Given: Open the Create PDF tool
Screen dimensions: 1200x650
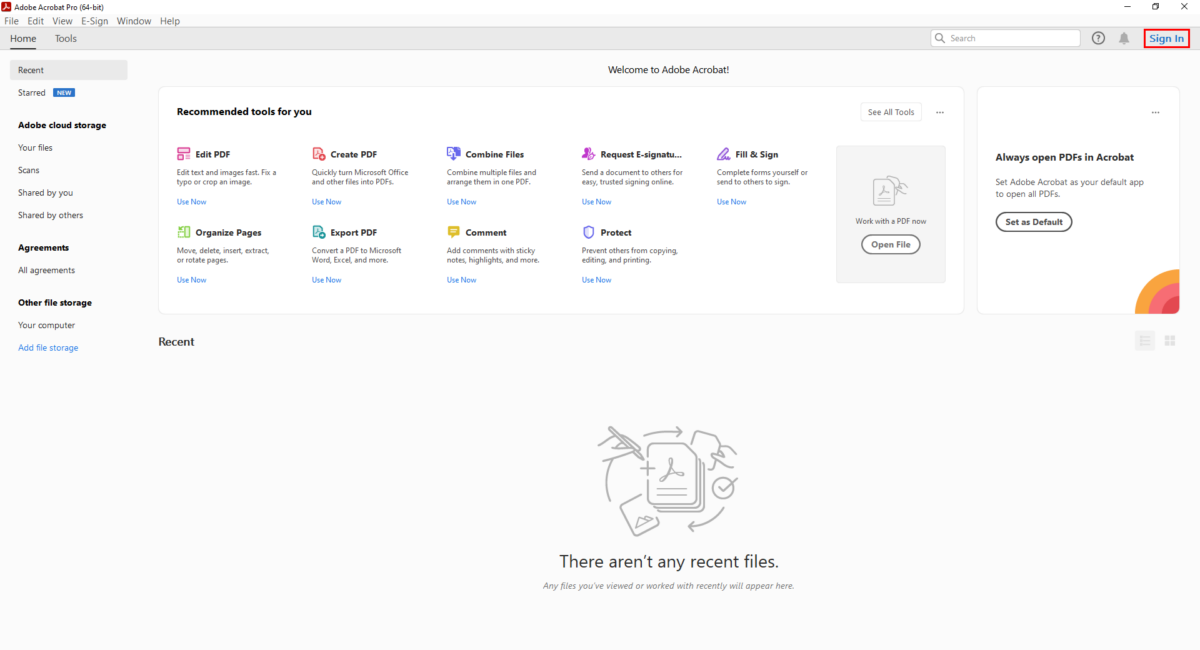Looking at the screenshot, I should (319, 153).
